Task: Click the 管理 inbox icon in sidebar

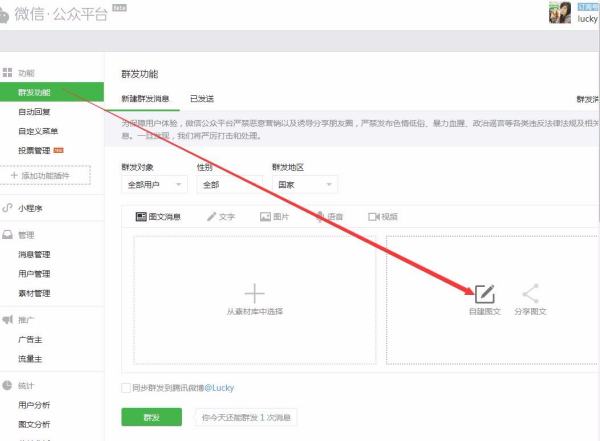Action: tap(7, 235)
